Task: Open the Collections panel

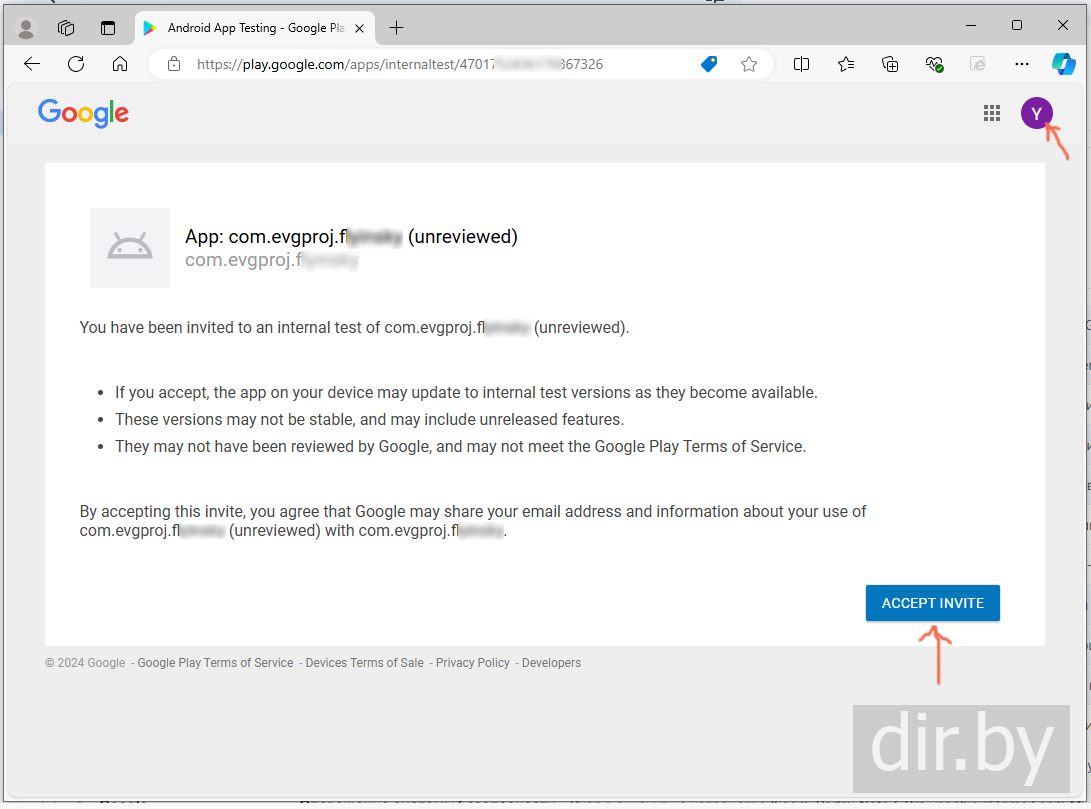Action: pos(890,65)
